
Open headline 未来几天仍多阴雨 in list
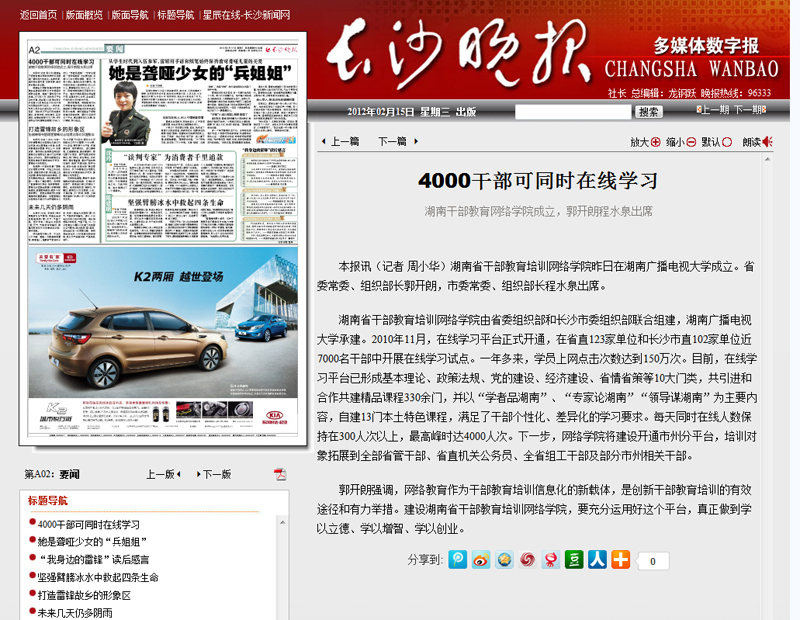pos(75,612)
